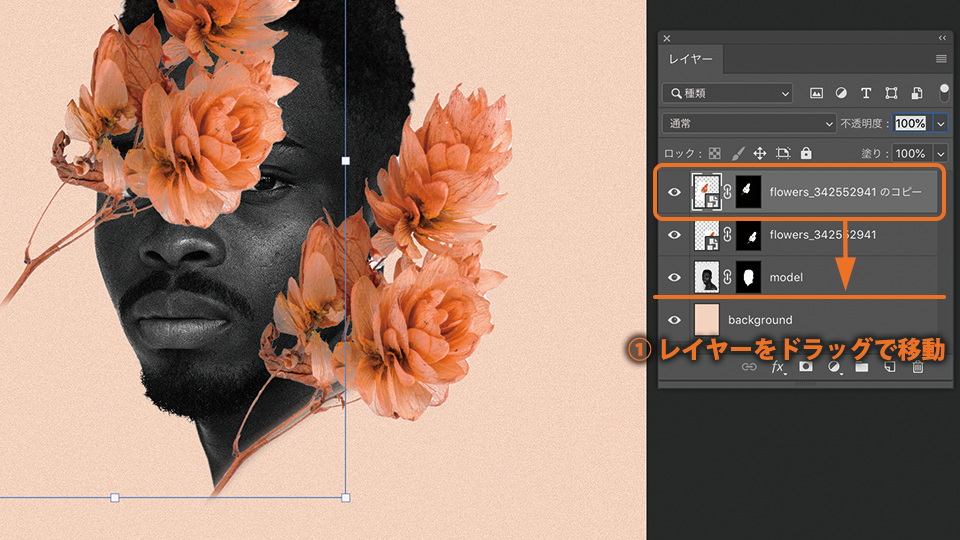
Task: Open the Layers panel options menu
Action: tap(941, 59)
